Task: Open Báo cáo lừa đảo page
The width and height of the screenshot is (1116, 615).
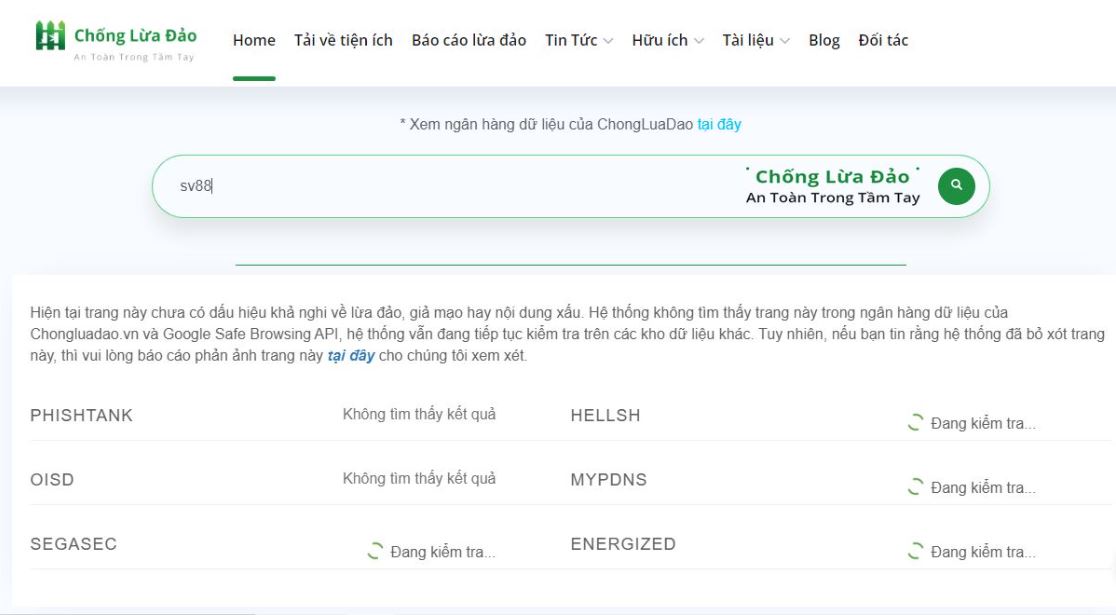Action: (x=469, y=41)
